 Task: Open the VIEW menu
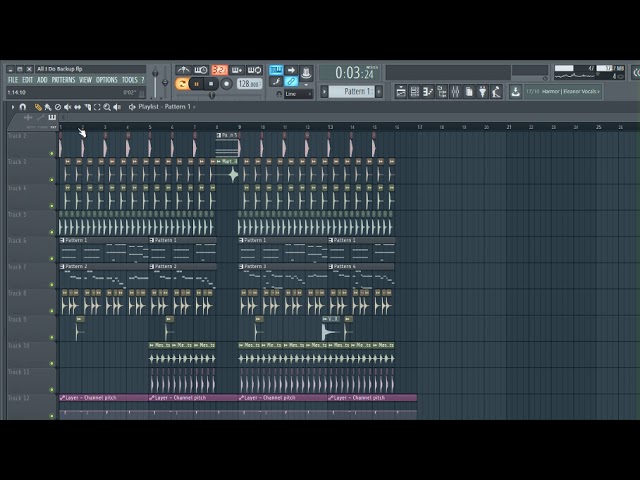coord(85,80)
